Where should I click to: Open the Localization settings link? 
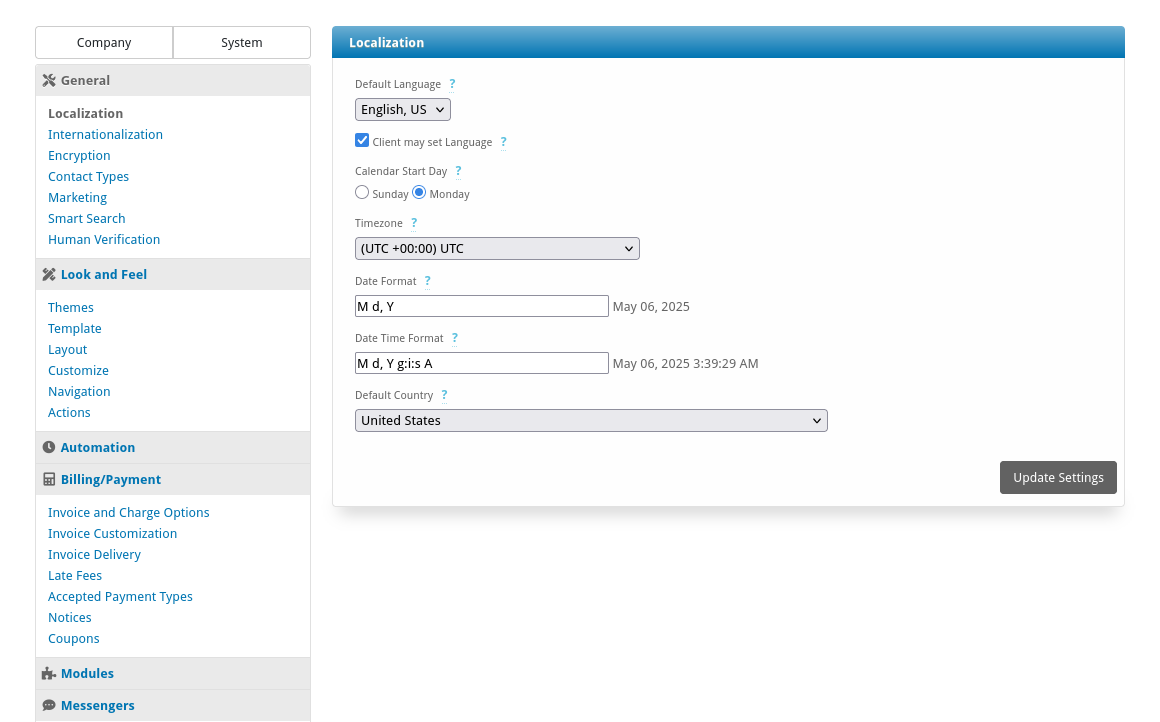coord(86,113)
